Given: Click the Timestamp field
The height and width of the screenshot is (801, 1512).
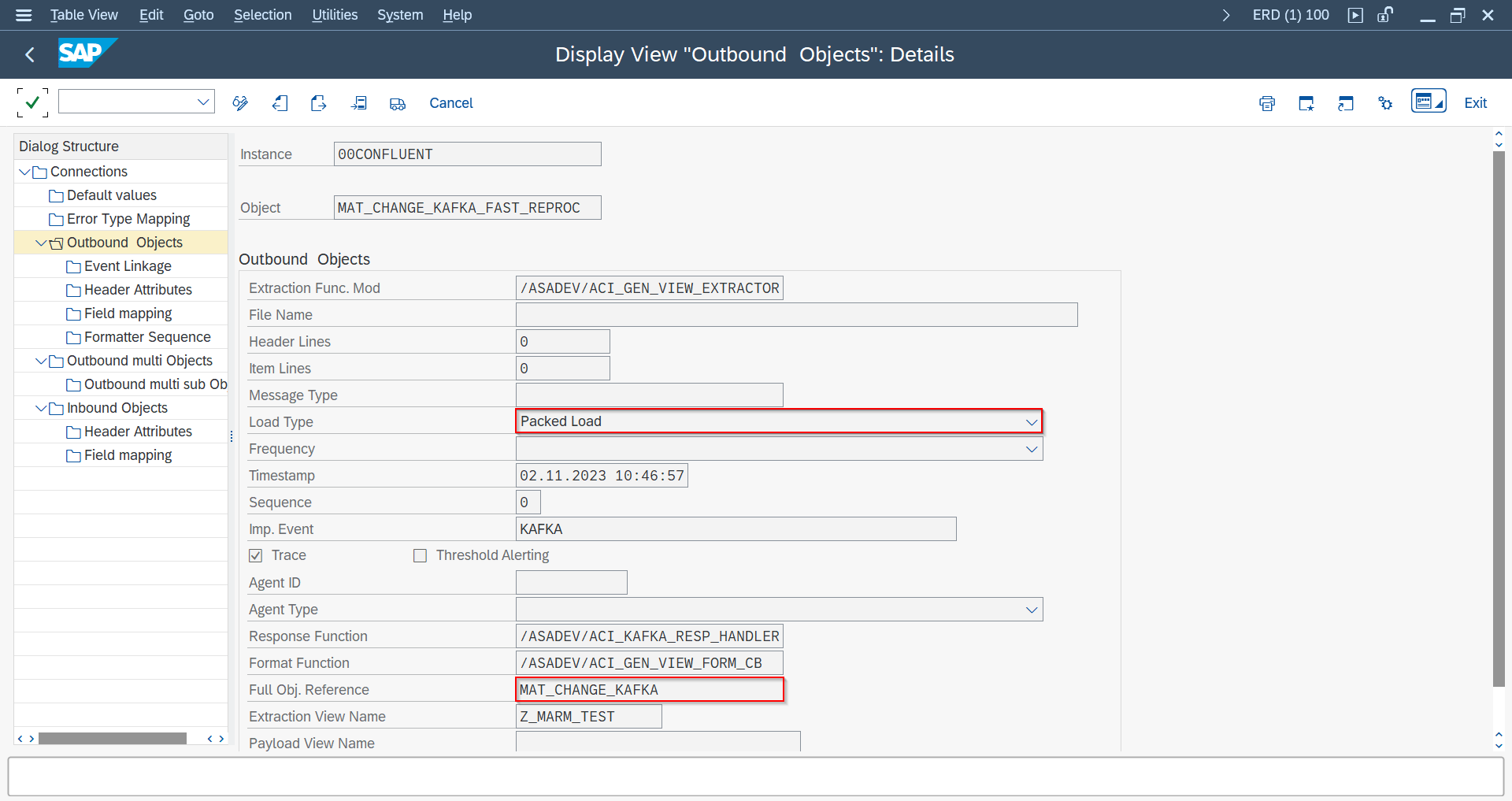Looking at the screenshot, I should click(602, 476).
